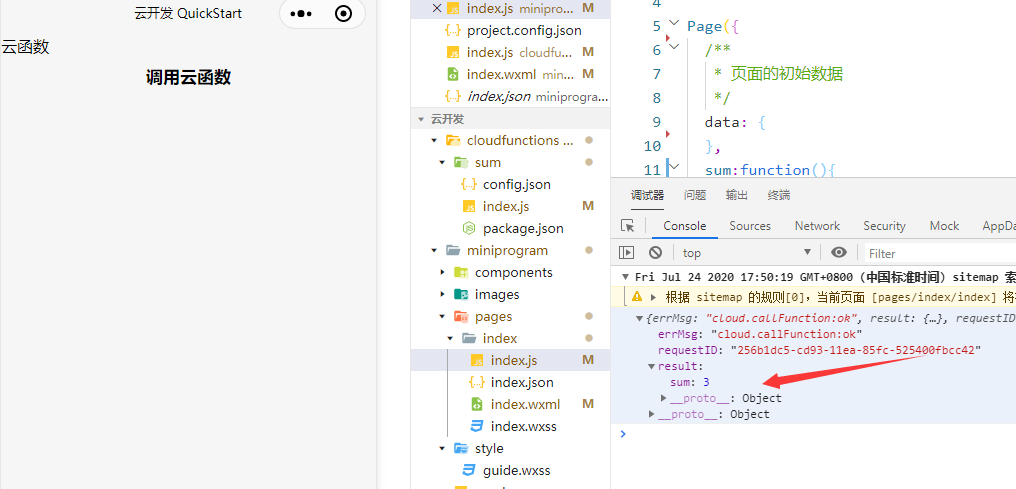Collapse the 云开发 explorer section
1016x489 pixels.
pos(421,119)
